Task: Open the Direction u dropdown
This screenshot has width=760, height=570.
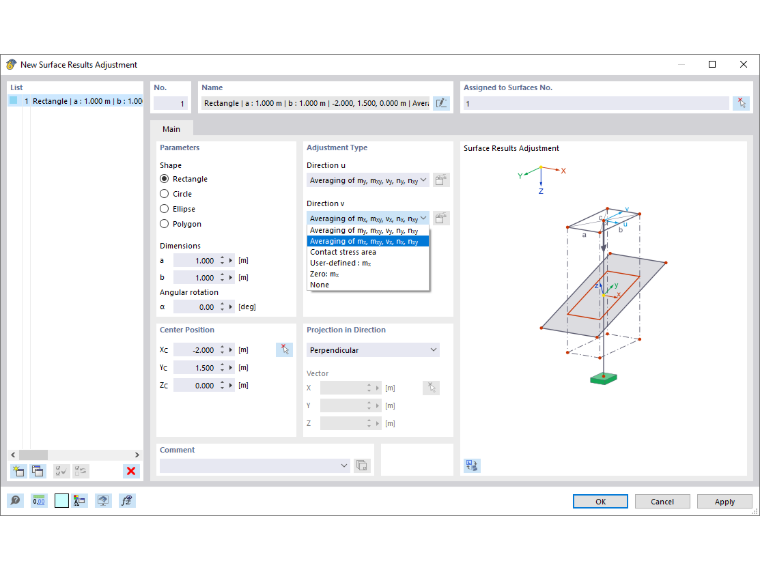Action: click(368, 180)
